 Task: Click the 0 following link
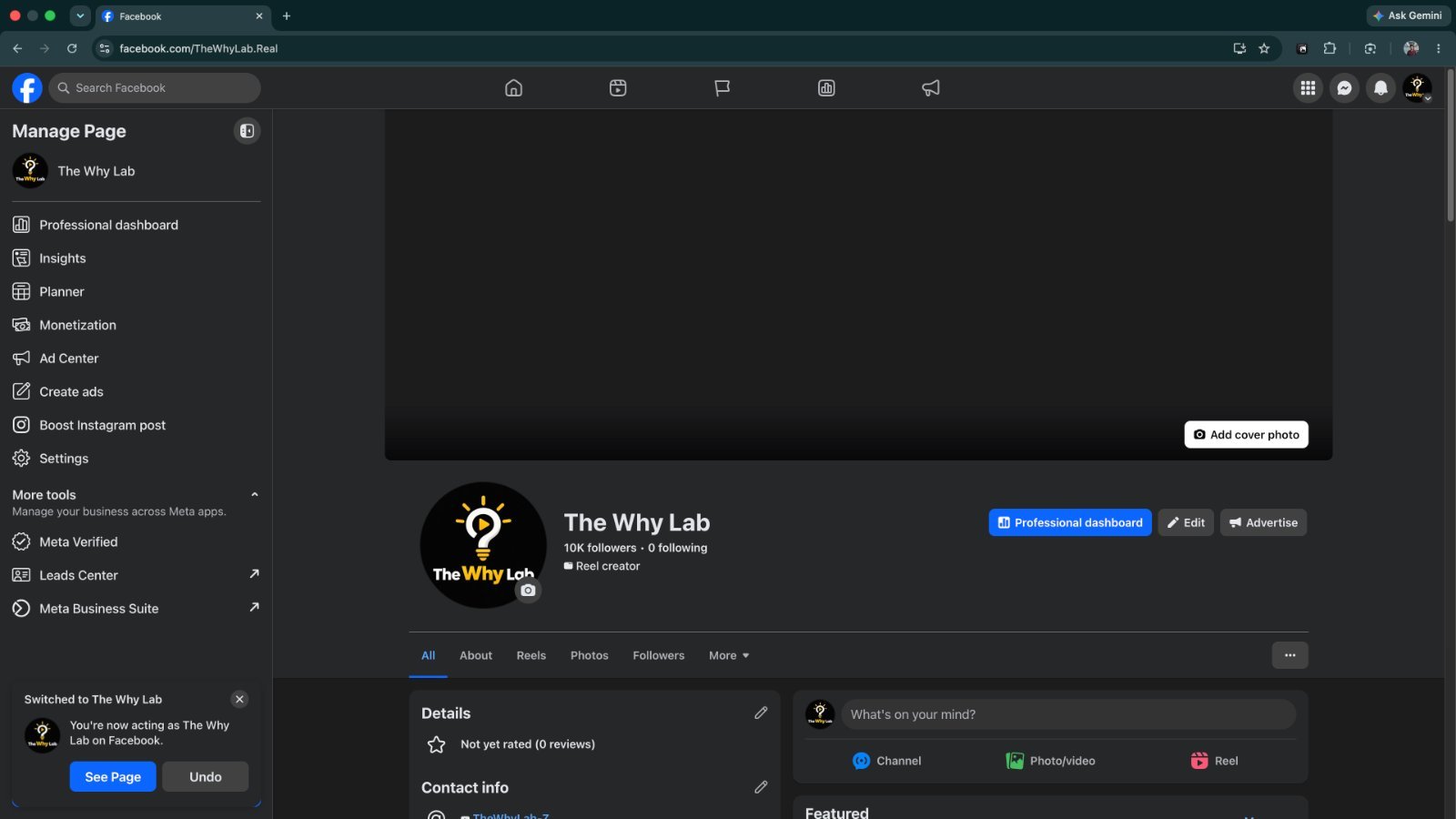tap(677, 548)
